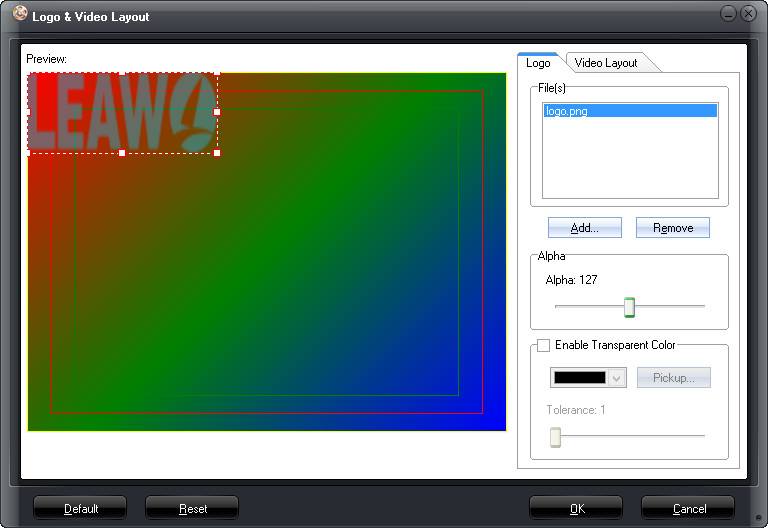768x528 pixels.
Task: Switch to the Video Layout tab
Action: point(606,63)
